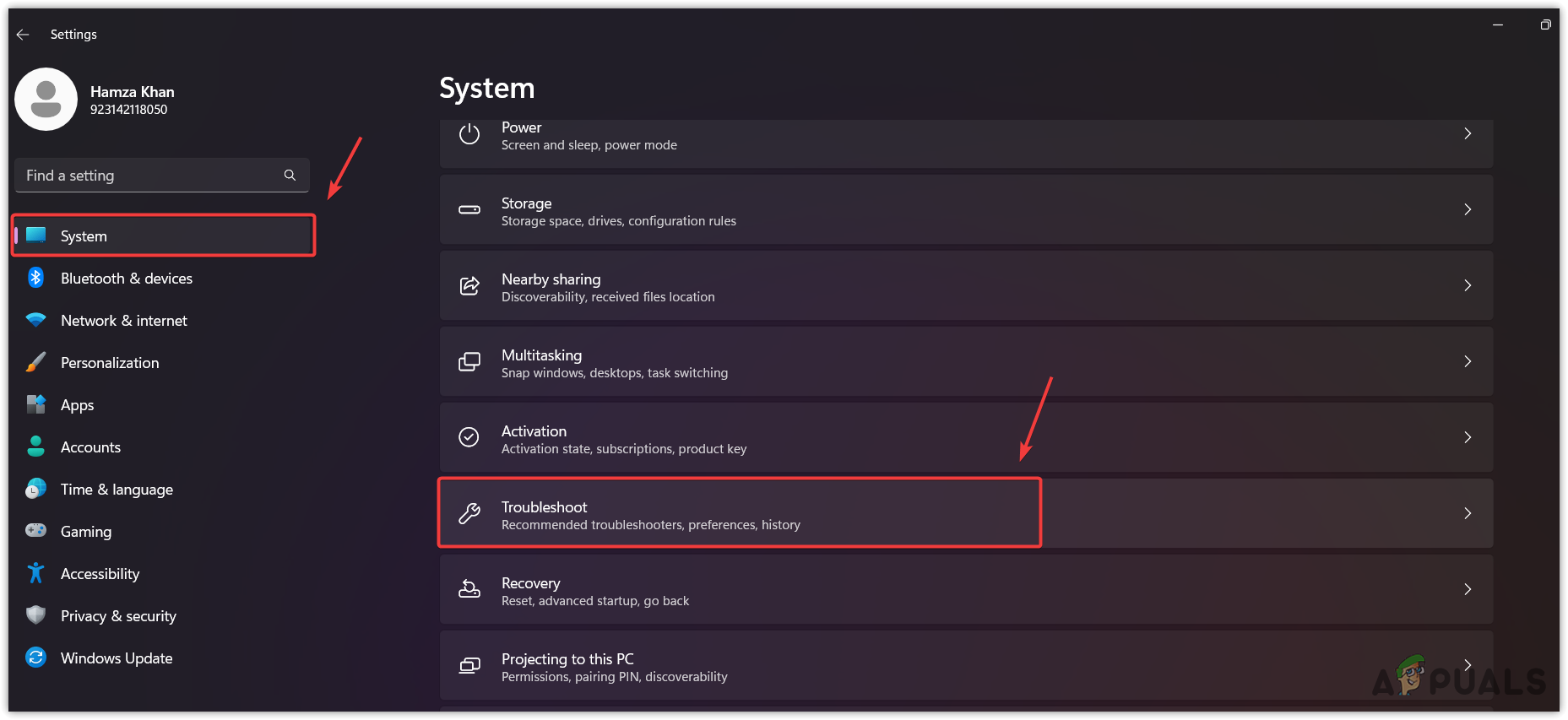Click the Gaming controller icon

[x=35, y=531]
